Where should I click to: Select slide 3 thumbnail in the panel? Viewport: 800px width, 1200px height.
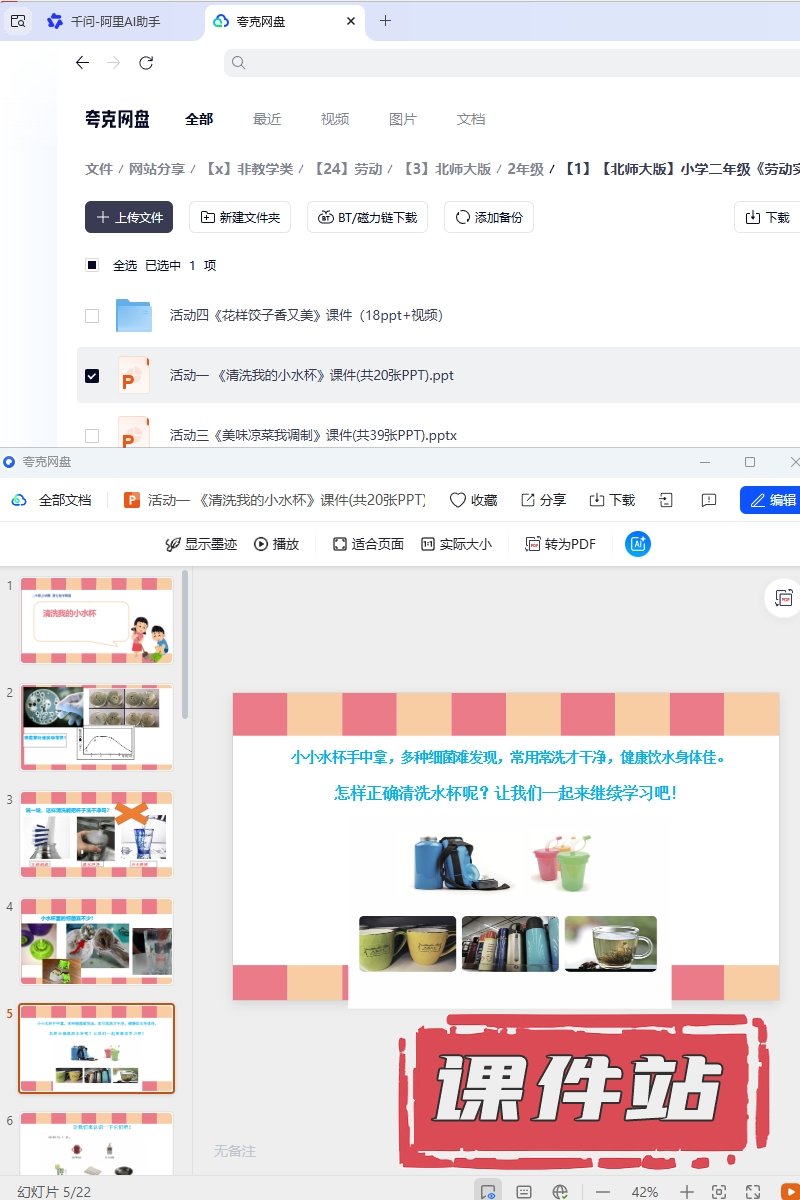click(x=97, y=835)
